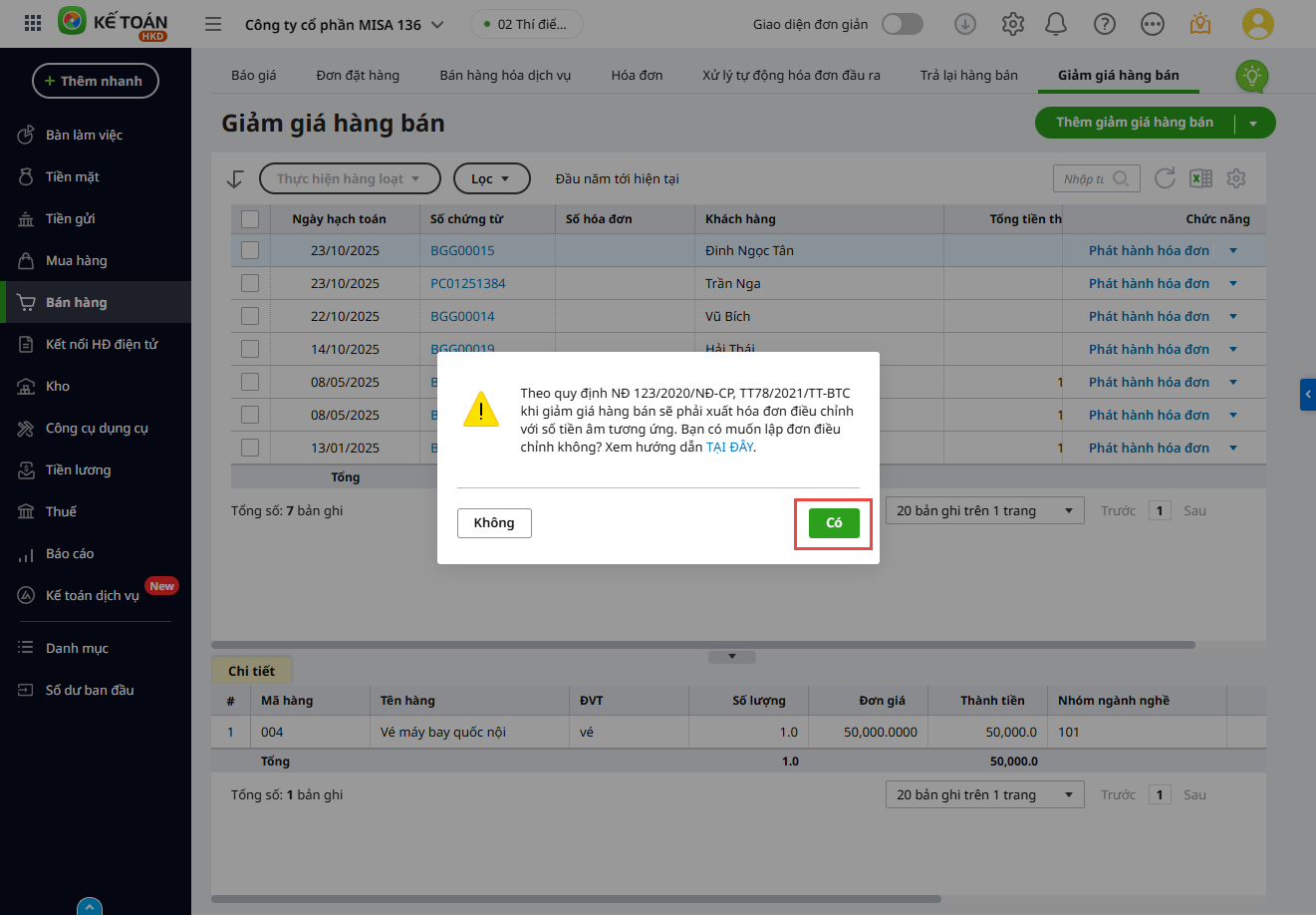The image size is (1316, 915).
Task: Open the TẠI ĐÂY guide link
Action: (x=729, y=448)
